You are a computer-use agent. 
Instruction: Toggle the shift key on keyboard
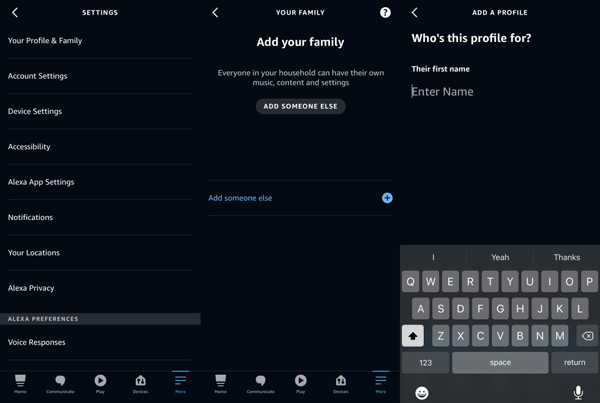point(412,336)
